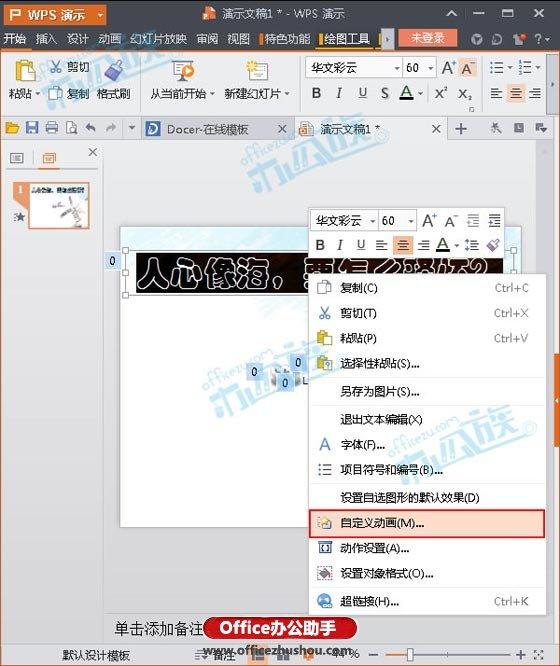
Task: Toggle bold in the ribbon
Action: tap(316, 93)
